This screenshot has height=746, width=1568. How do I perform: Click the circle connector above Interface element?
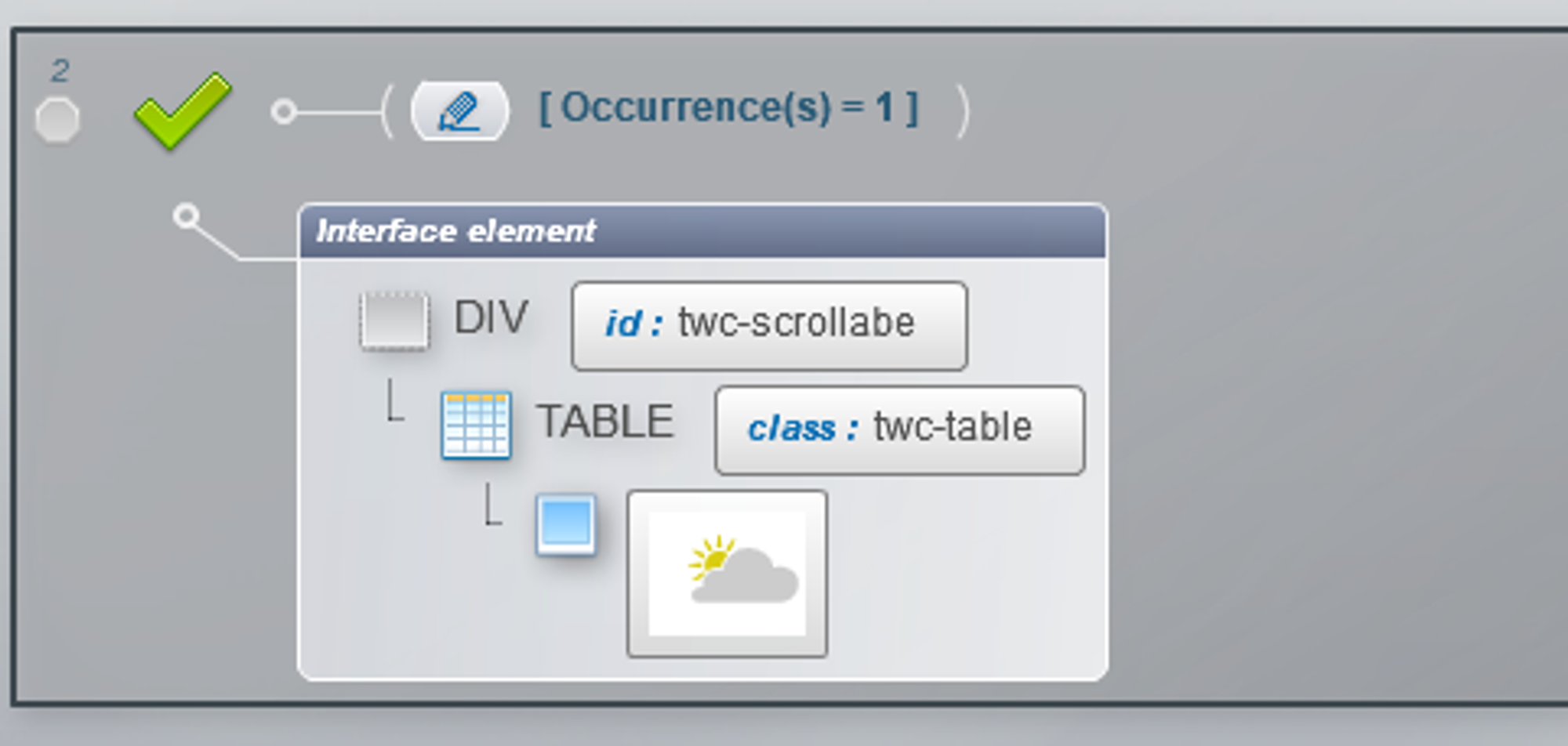coord(186,216)
